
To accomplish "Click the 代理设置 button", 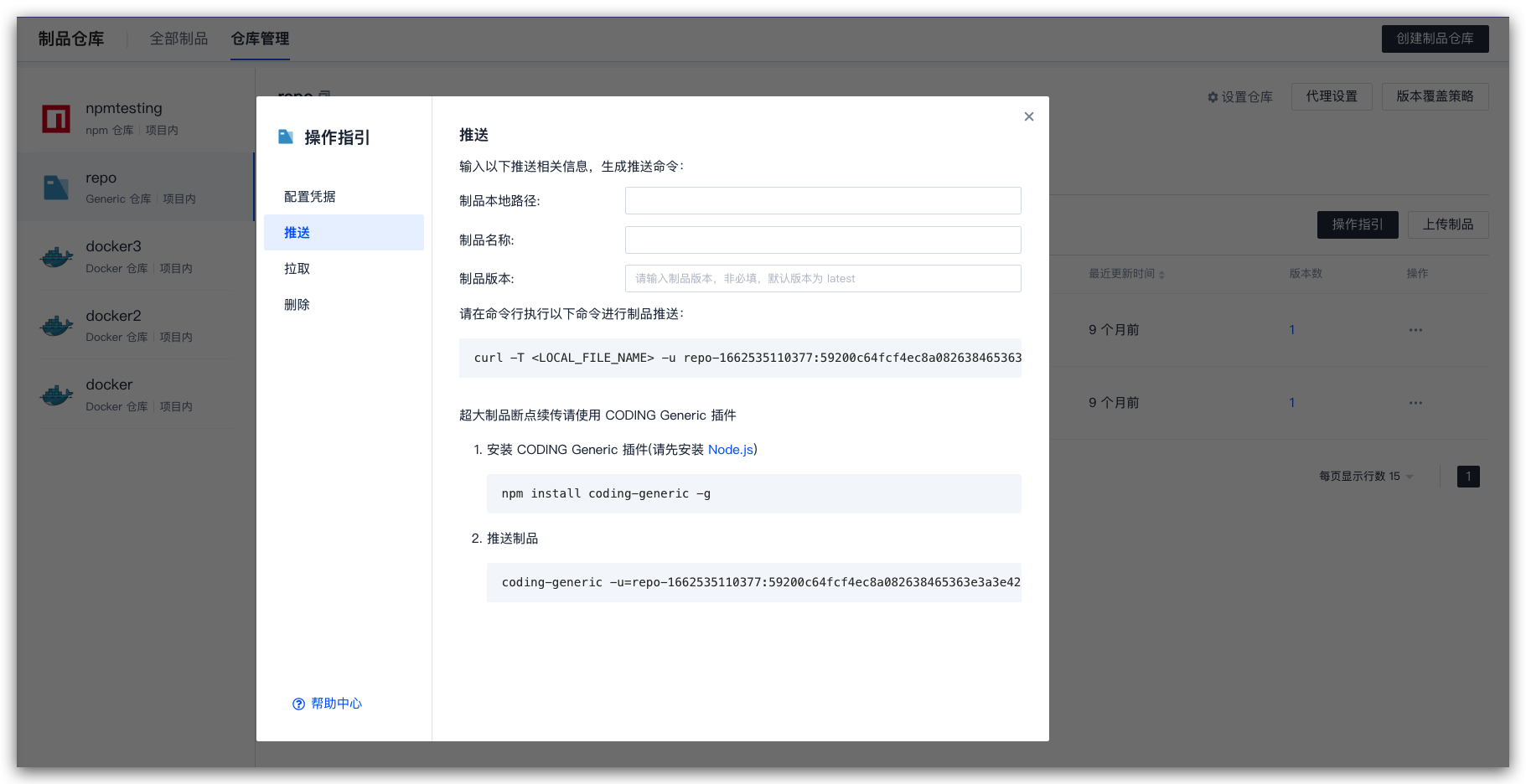I will click(x=1332, y=96).
